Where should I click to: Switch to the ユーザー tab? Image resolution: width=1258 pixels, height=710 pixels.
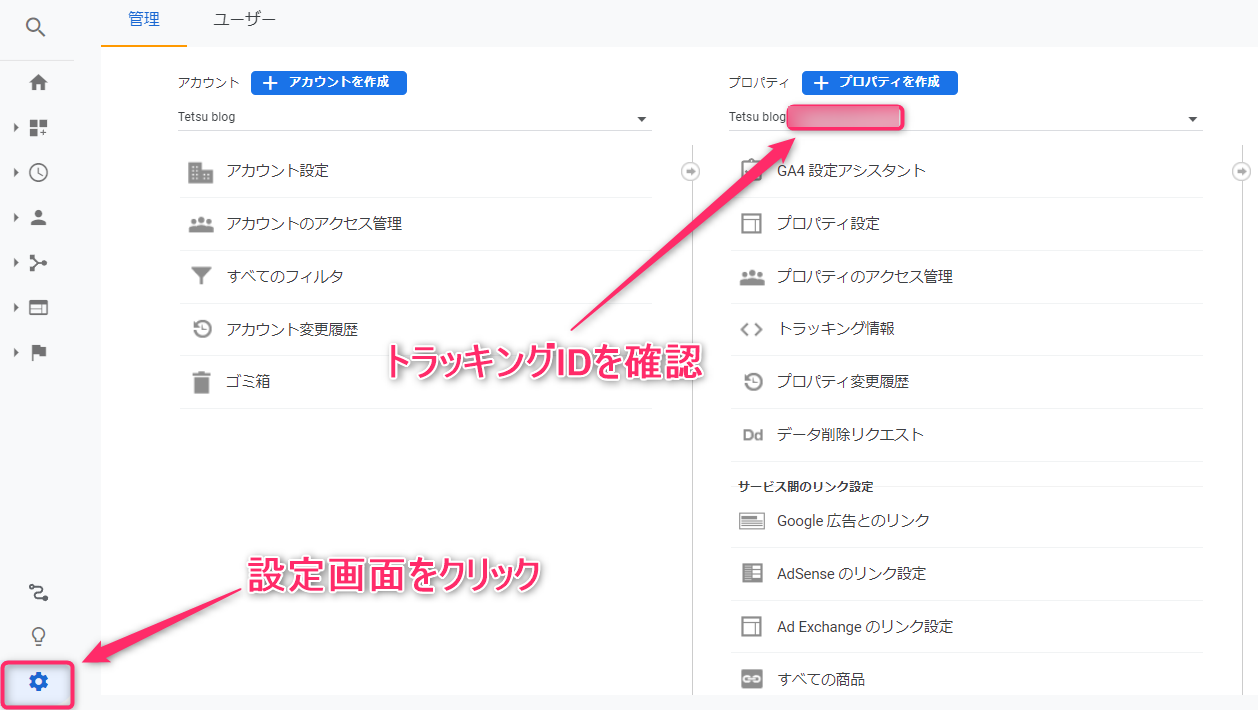pyautogui.click(x=244, y=19)
